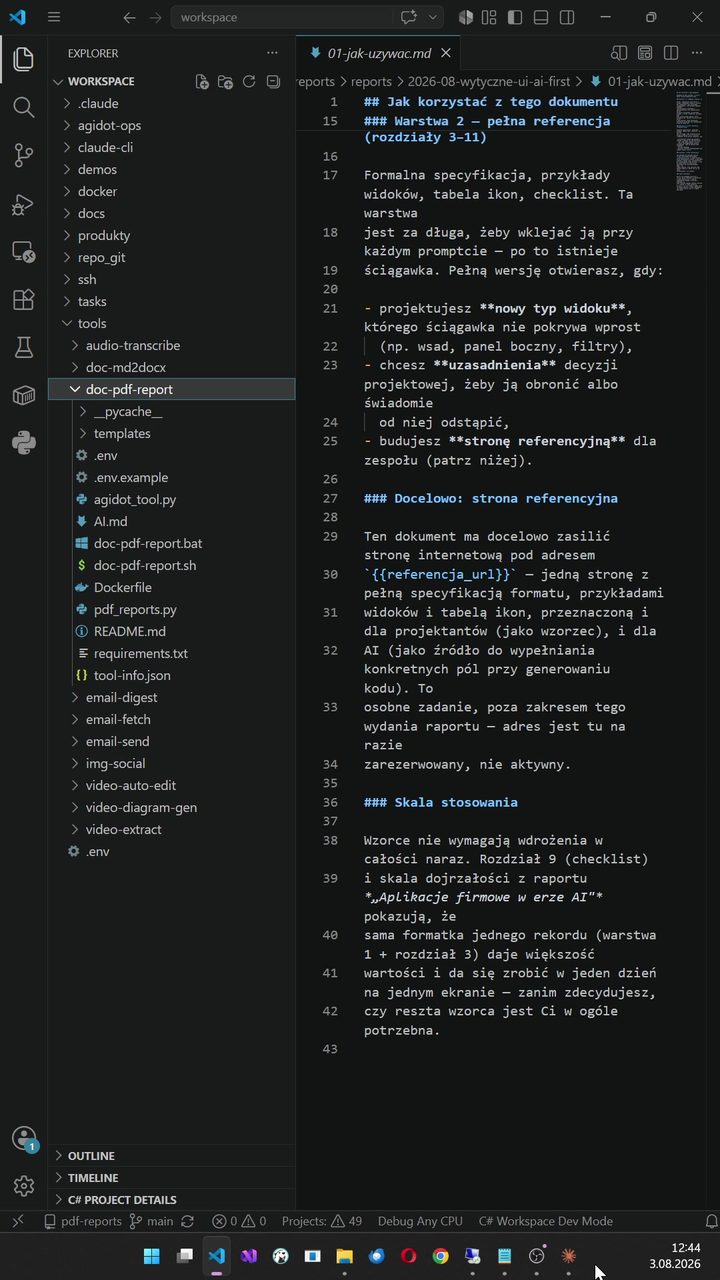The height and width of the screenshot is (1280, 720).
Task: Click Projects: 49 status item
Action: (x=322, y=1221)
